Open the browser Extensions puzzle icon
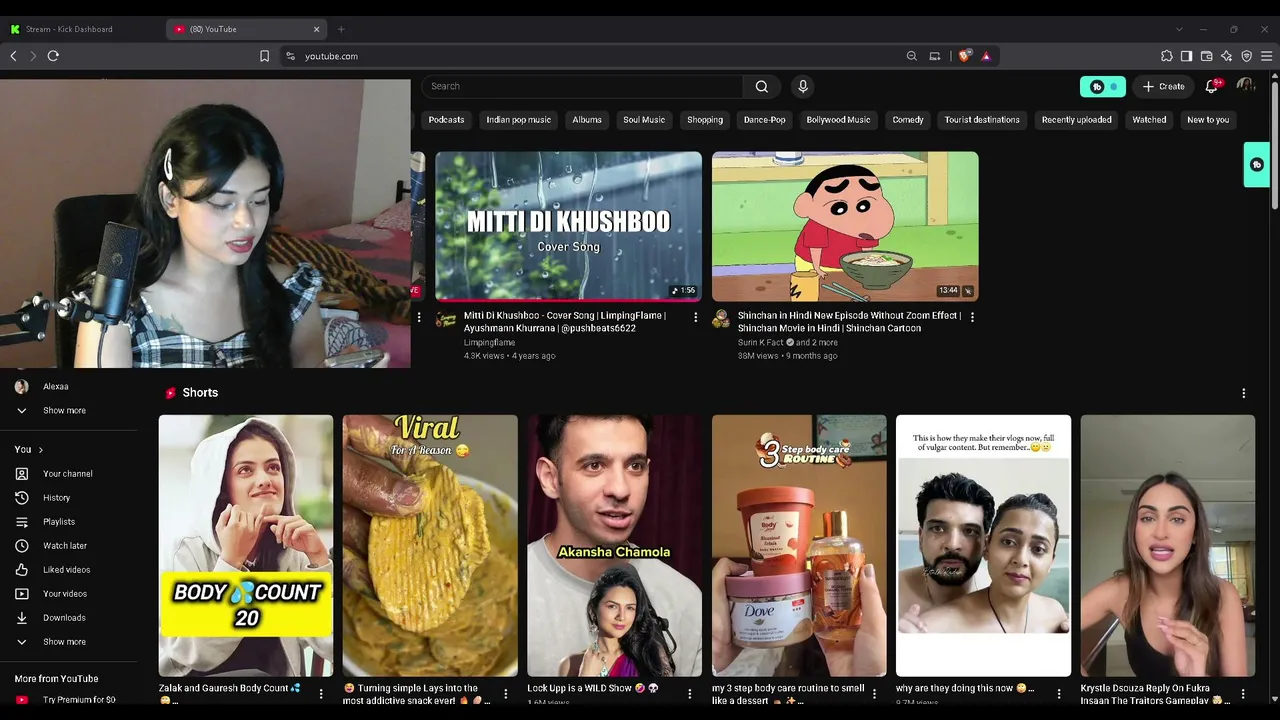This screenshot has width=1280, height=720. point(1167,56)
